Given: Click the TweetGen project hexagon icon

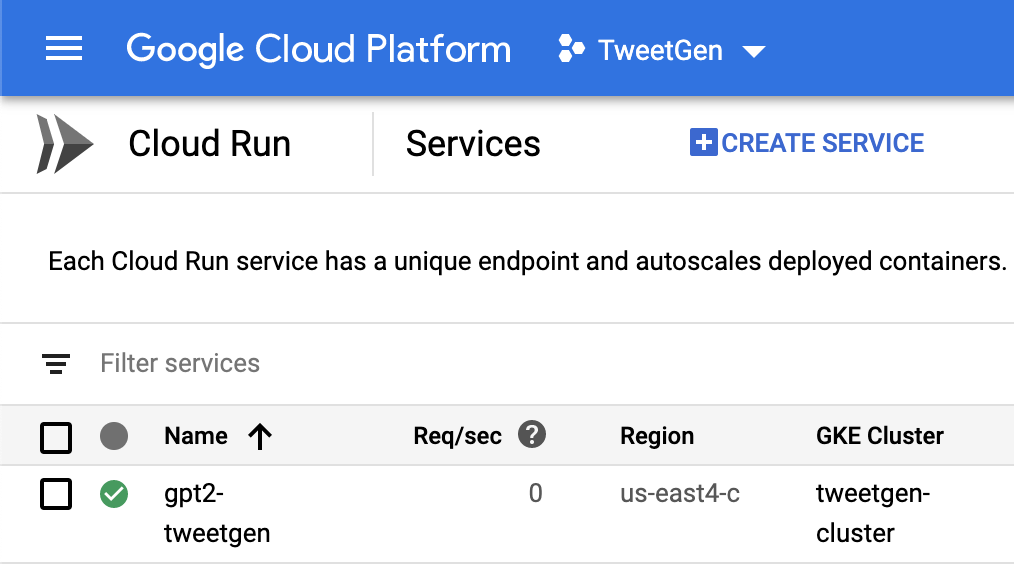Looking at the screenshot, I should [x=571, y=49].
